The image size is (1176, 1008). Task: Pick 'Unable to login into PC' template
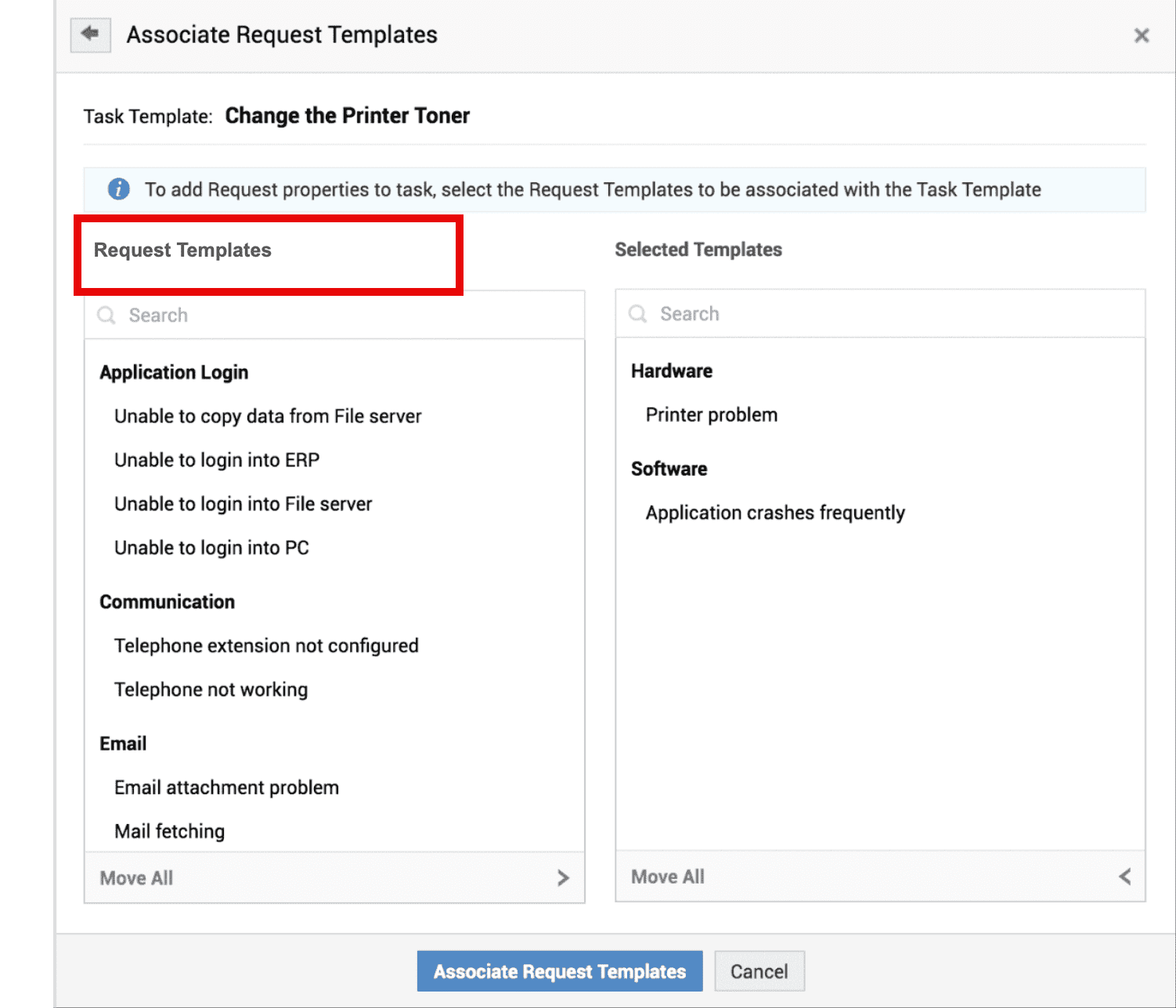(211, 548)
